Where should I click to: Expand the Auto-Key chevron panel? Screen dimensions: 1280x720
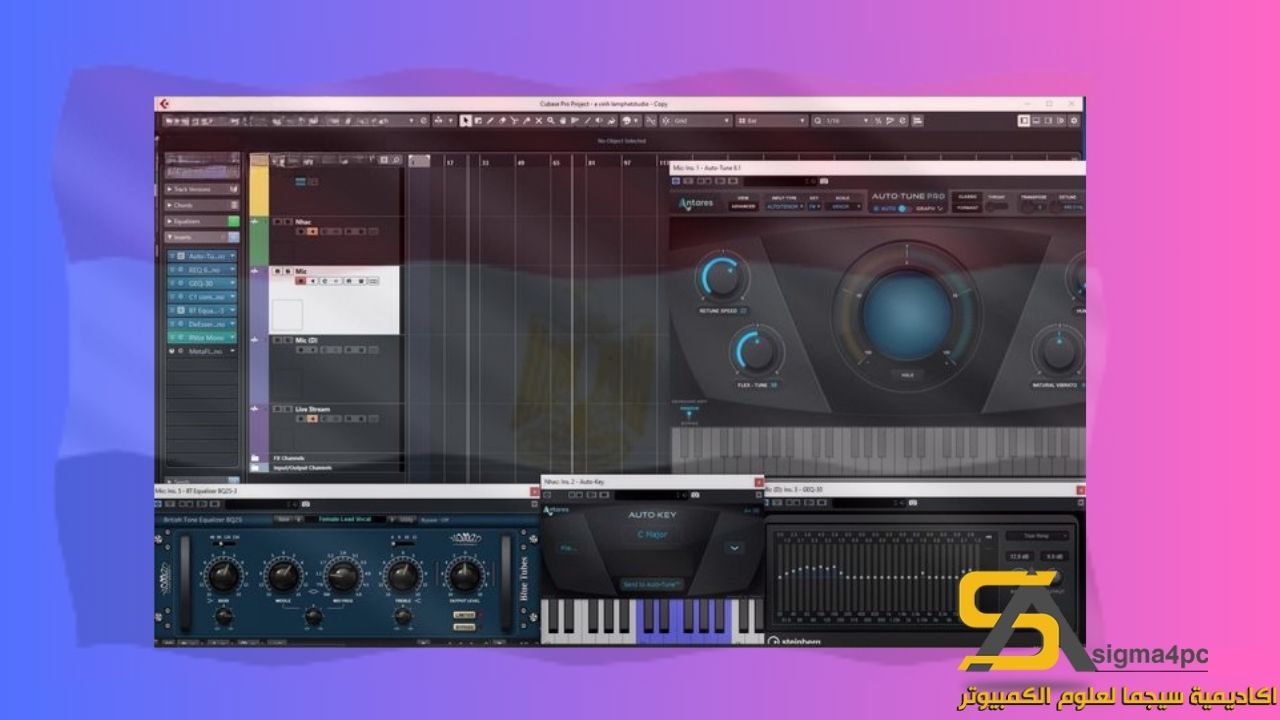click(735, 547)
